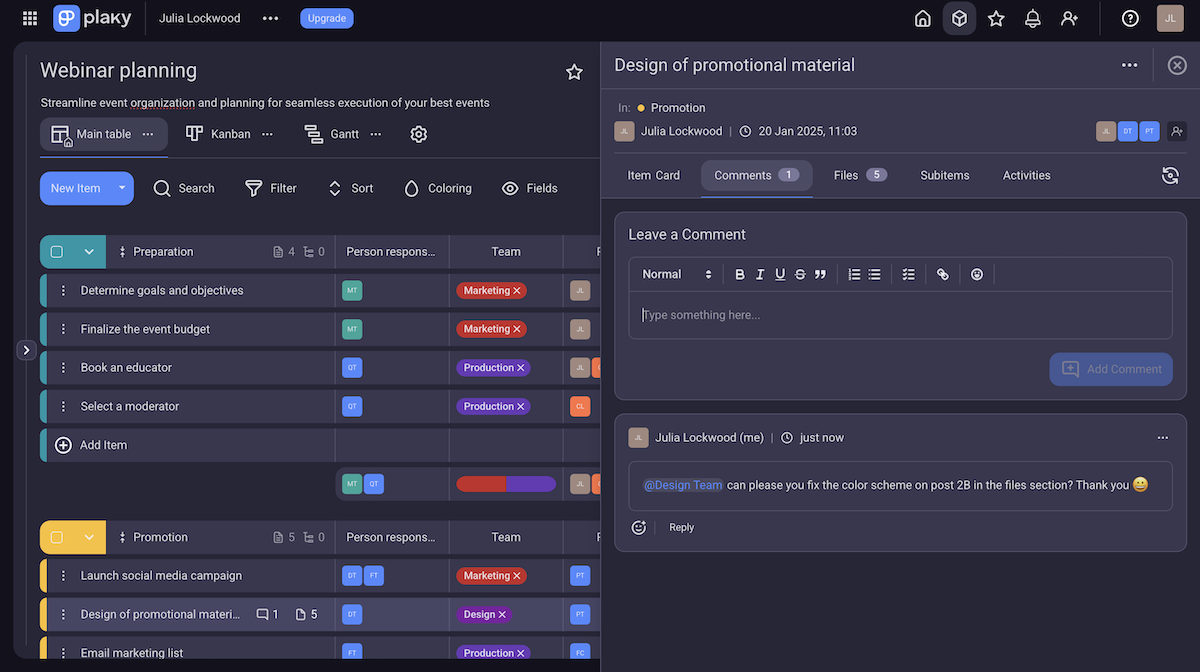Open the Filter panel

click(x=270, y=188)
